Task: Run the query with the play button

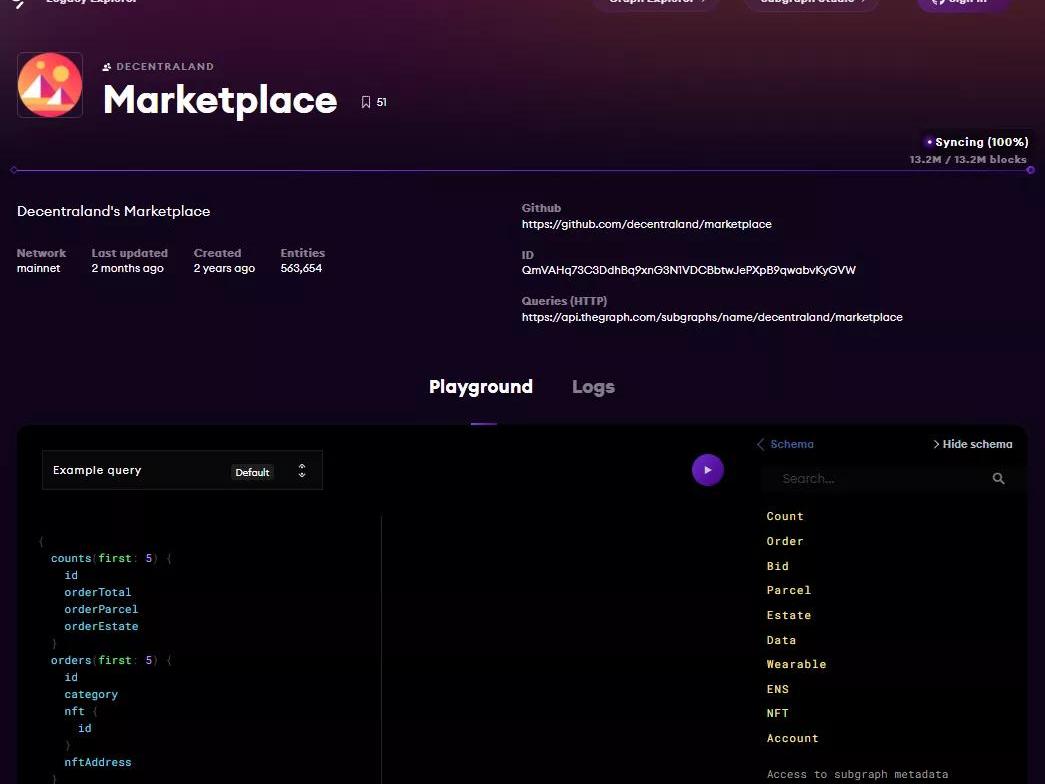Action: click(707, 470)
